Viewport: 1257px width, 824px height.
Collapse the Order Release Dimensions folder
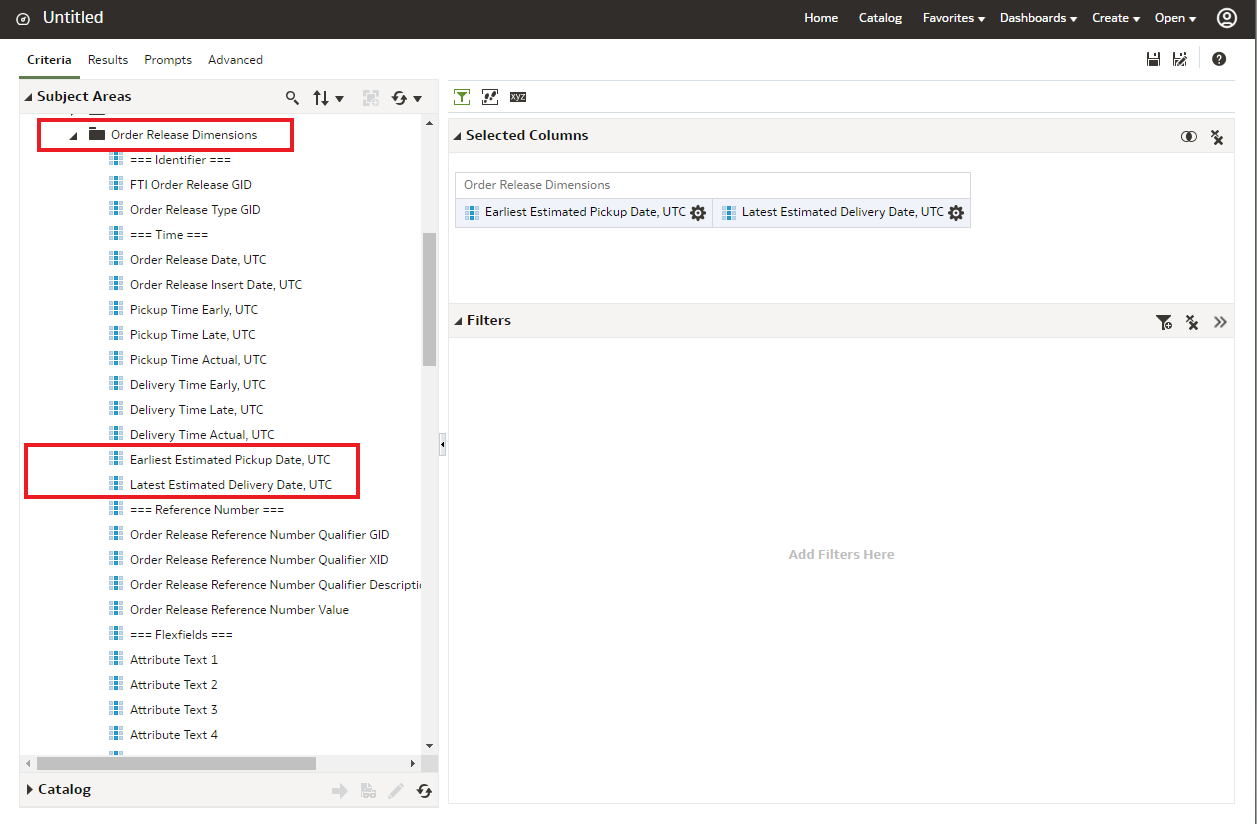pyautogui.click(x=73, y=136)
